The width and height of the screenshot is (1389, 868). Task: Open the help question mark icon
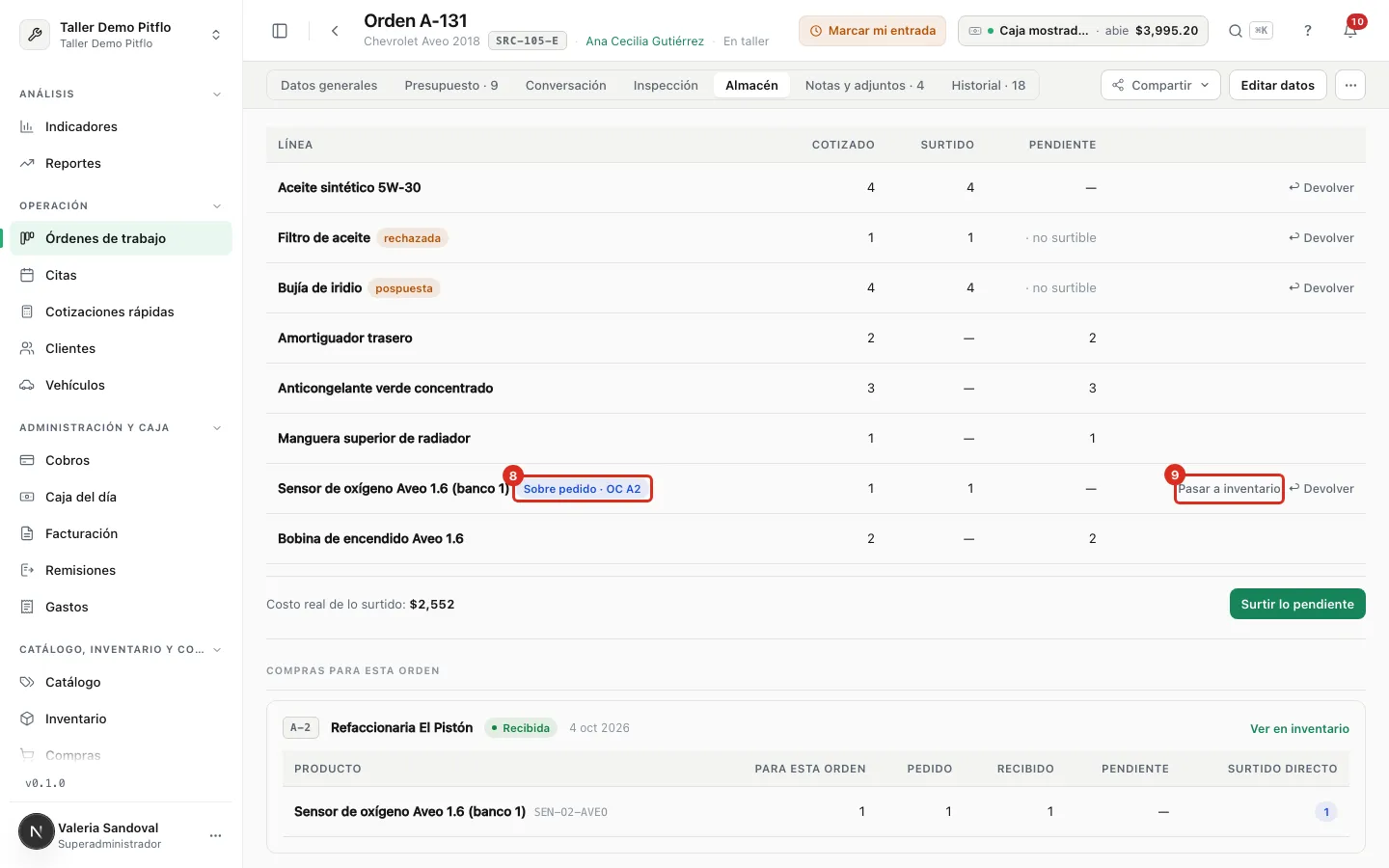click(1308, 31)
